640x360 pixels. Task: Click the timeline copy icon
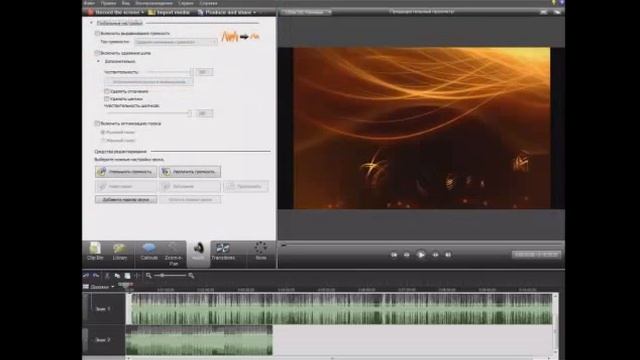[x=118, y=276]
